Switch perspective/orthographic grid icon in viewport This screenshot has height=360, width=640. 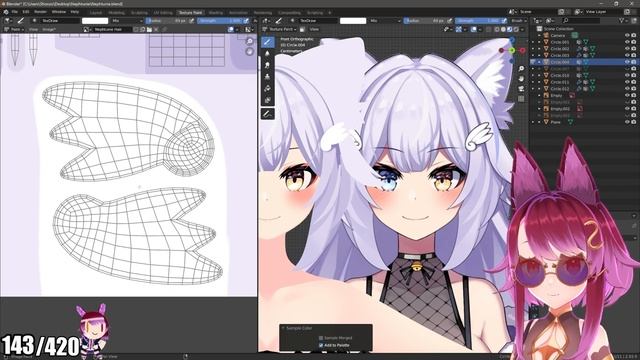pyautogui.click(x=521, y=99)
